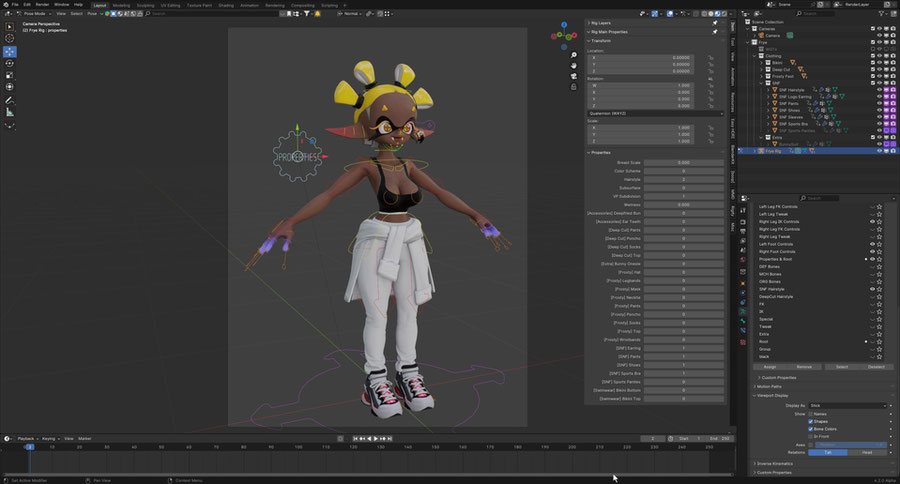
Task: Click the viewport navigation axis gizmo
Action: (x=564, y=35)
